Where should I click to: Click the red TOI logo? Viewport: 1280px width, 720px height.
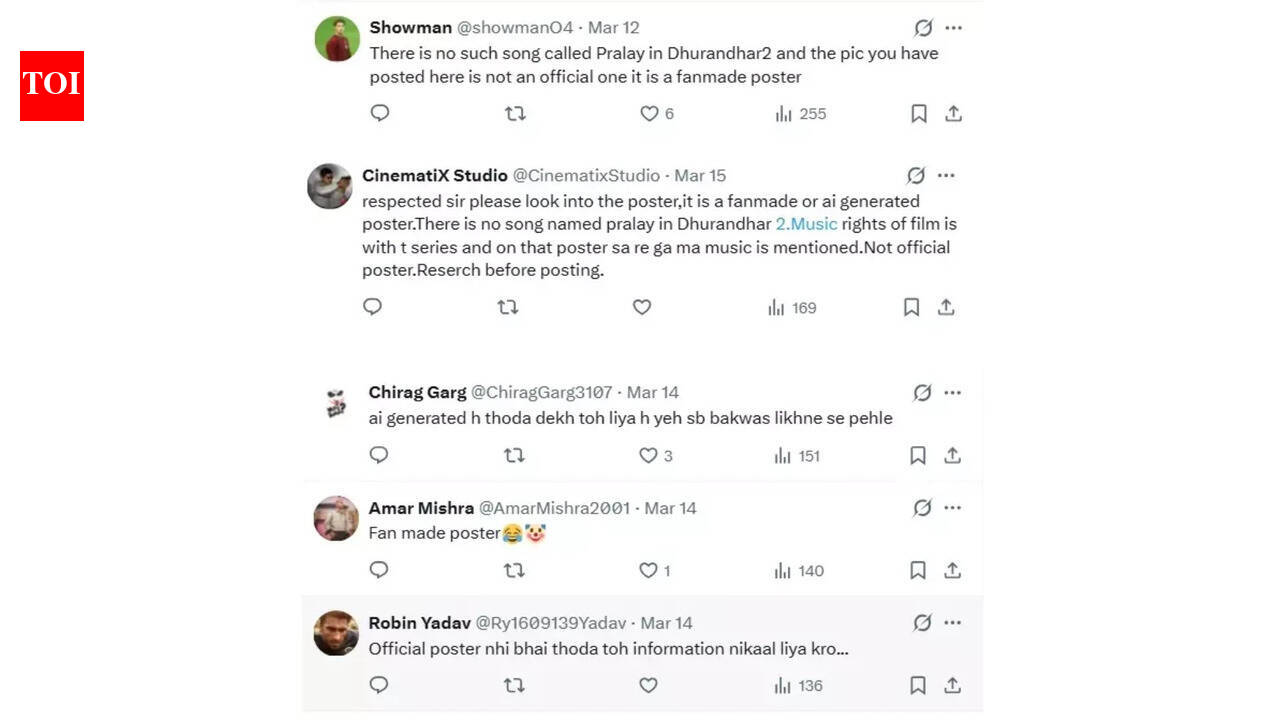(51, 86)
